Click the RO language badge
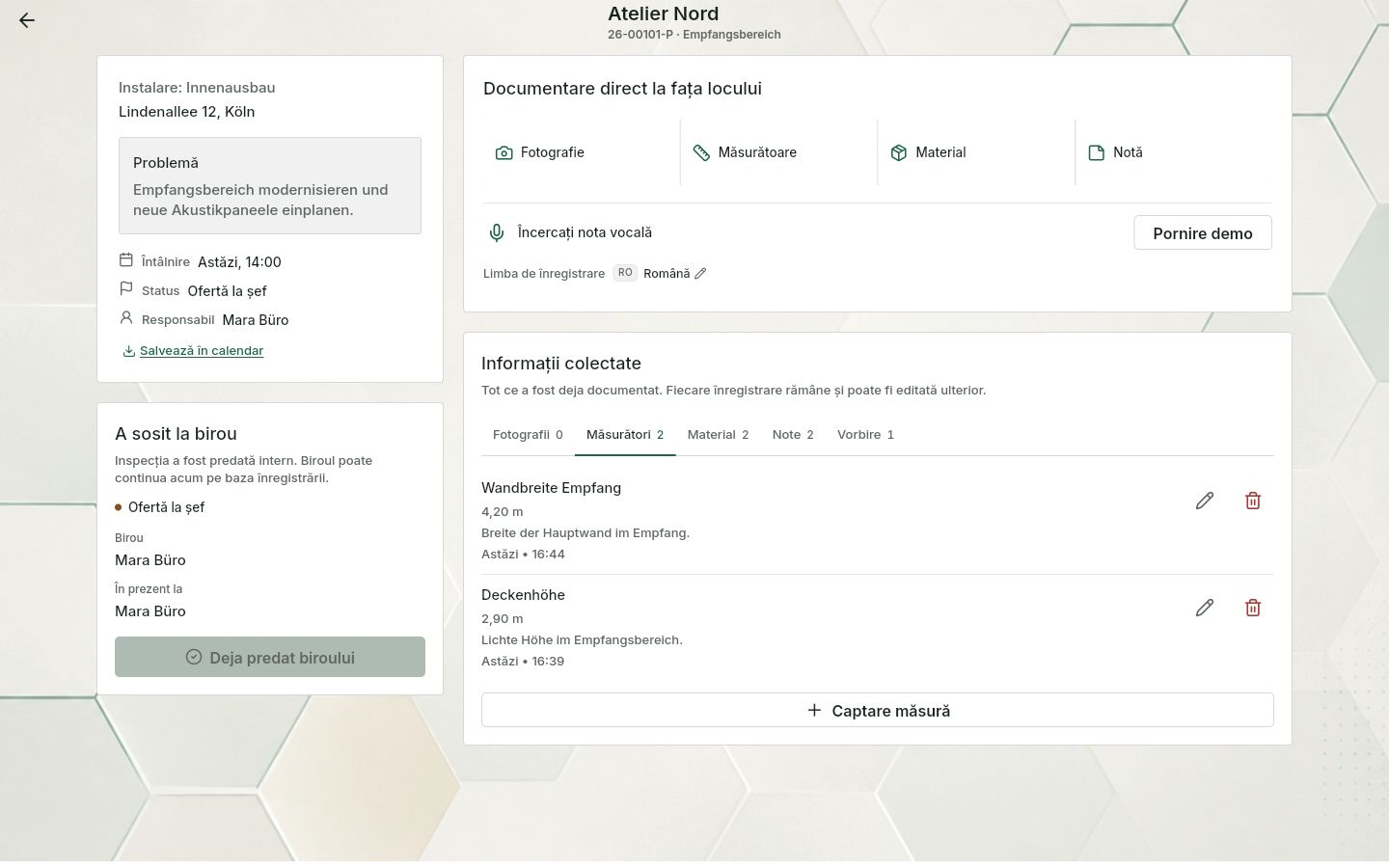The image size is (1389, 868). 625,273
